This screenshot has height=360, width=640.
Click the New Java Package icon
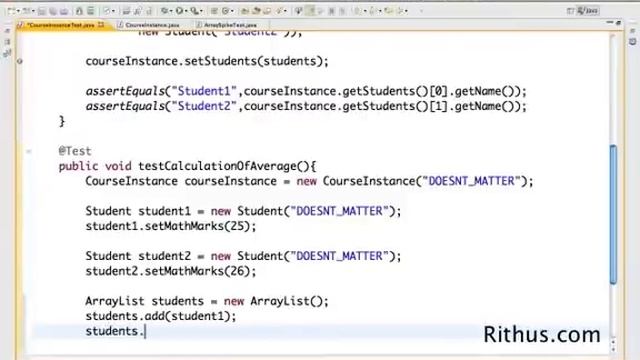(x=214, y=11)
